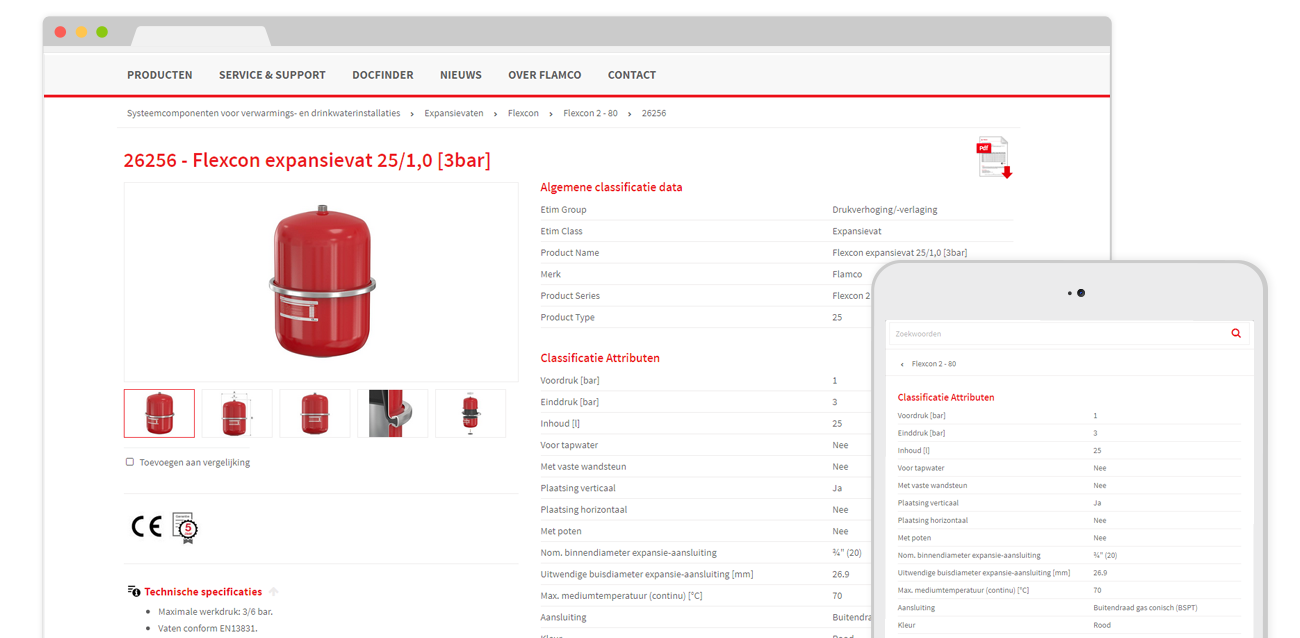Open the OVER FLAMCO menu

(x=545, y=74)
